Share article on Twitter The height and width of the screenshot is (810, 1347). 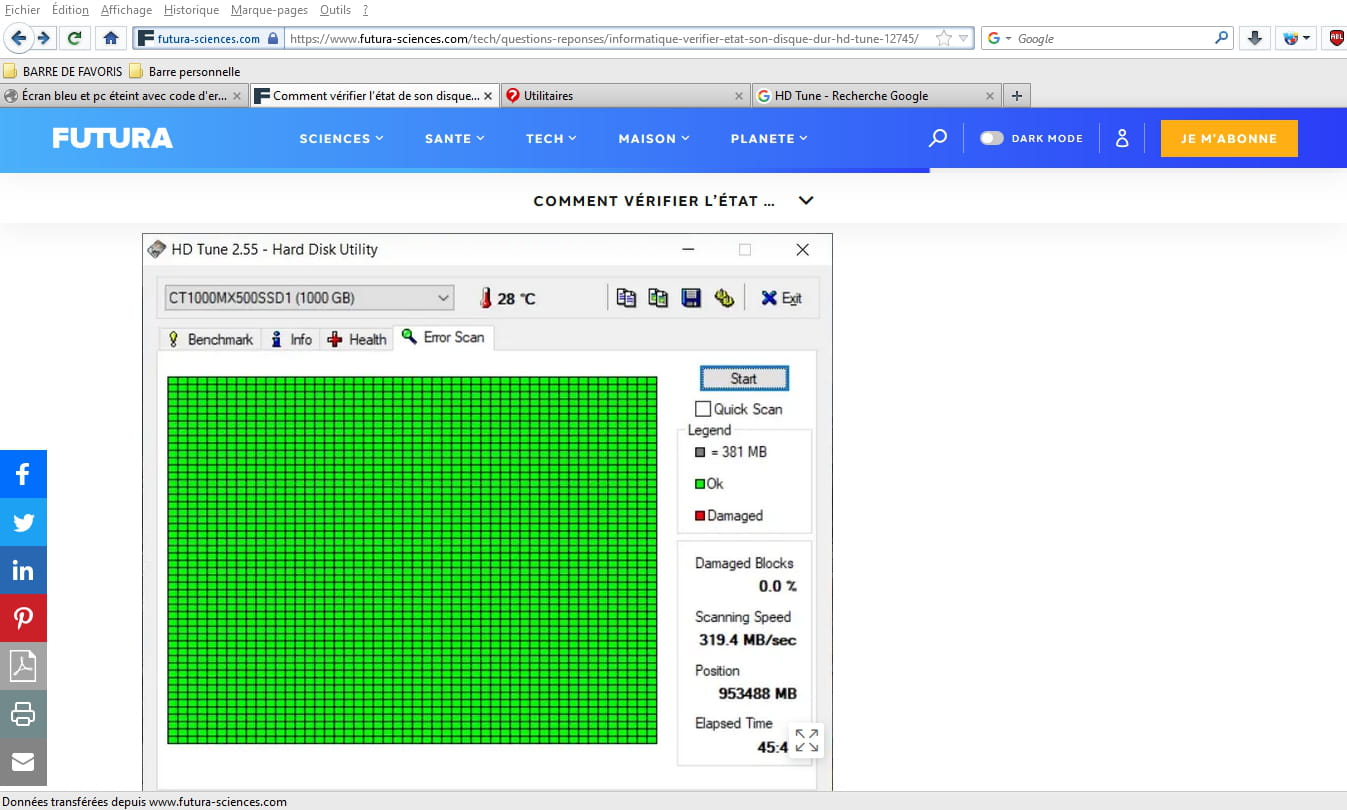point(23,522)
